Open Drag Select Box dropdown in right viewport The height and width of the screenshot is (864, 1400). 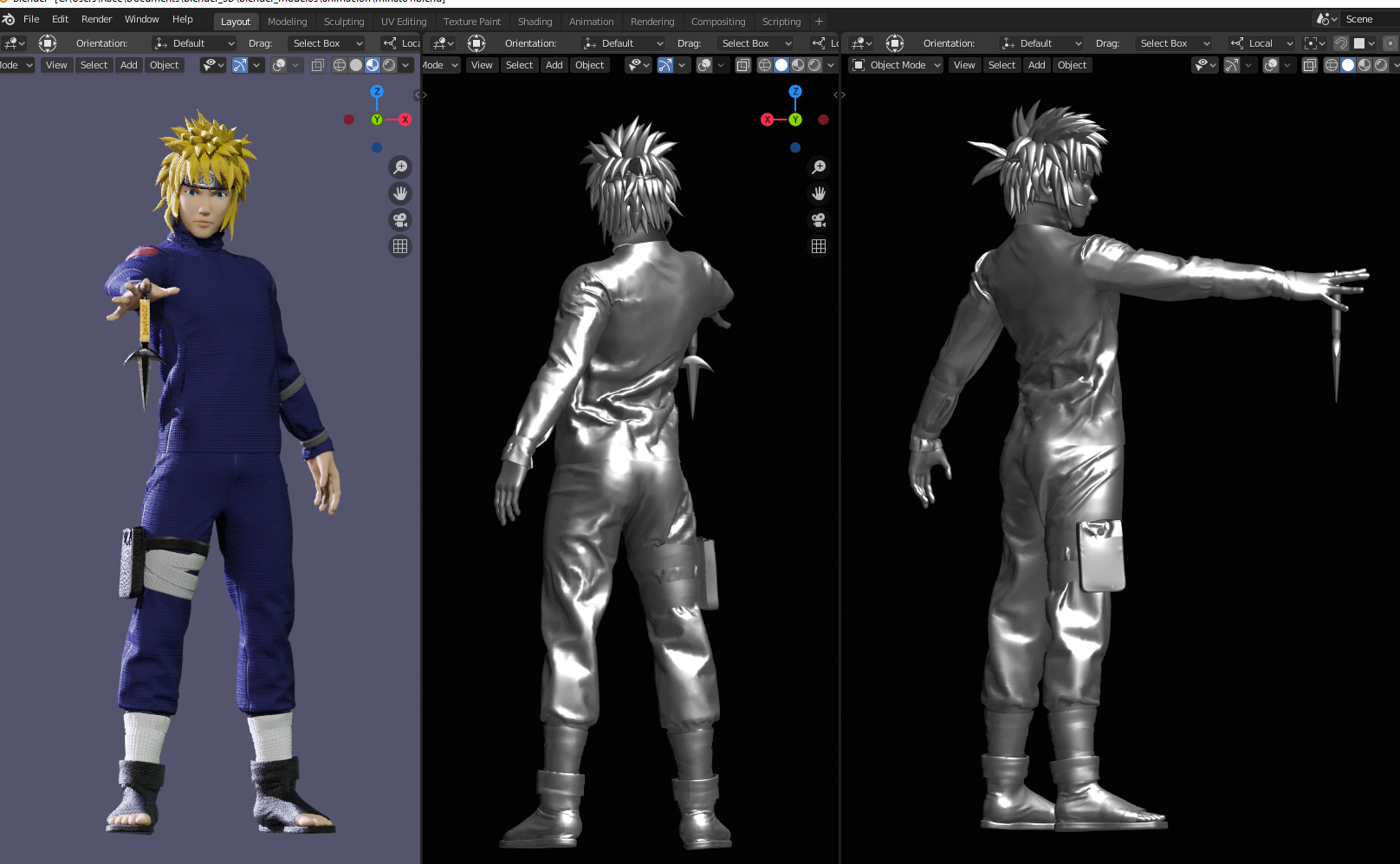point(1174,43)
